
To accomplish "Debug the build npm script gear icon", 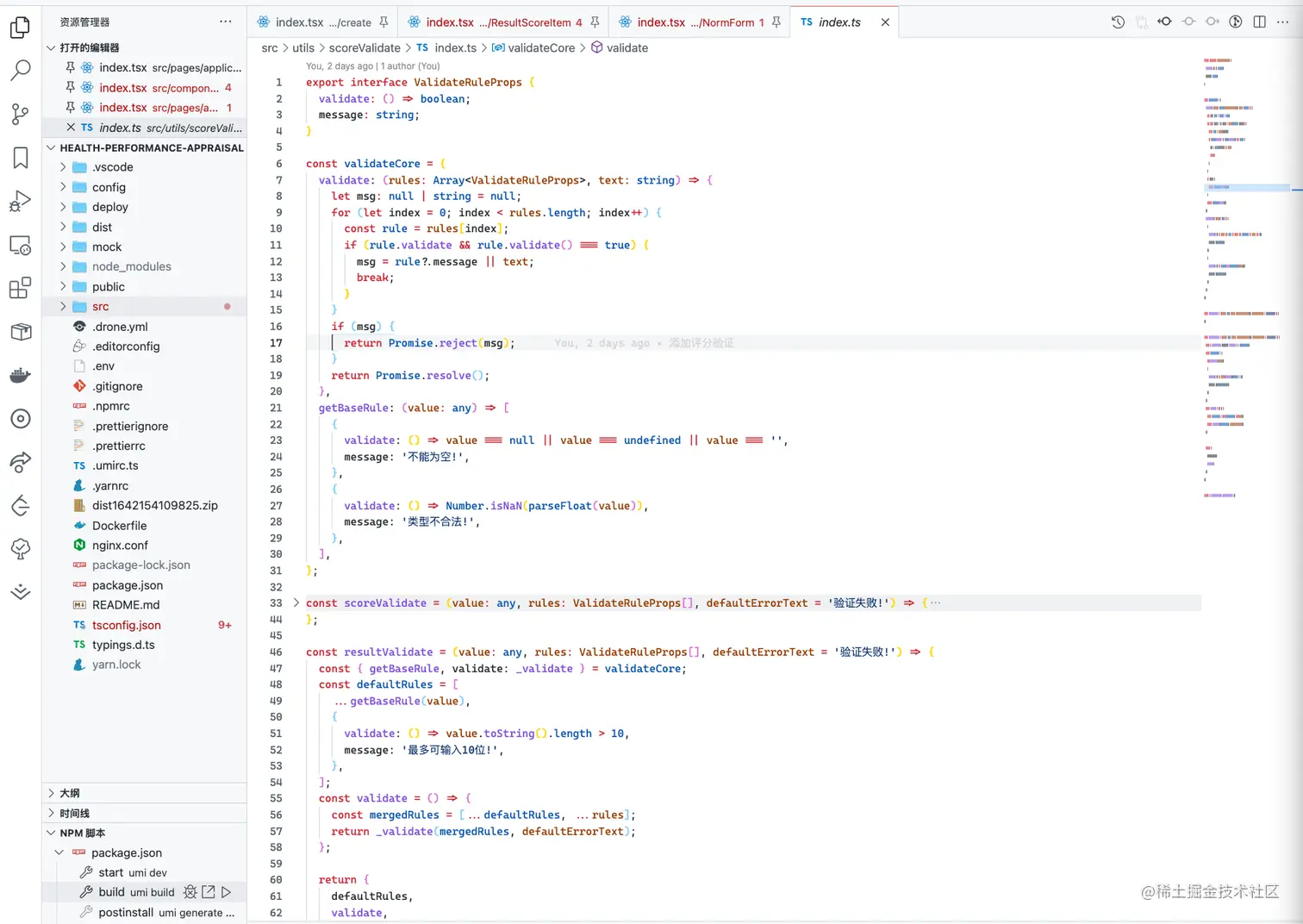I will 190,892.
